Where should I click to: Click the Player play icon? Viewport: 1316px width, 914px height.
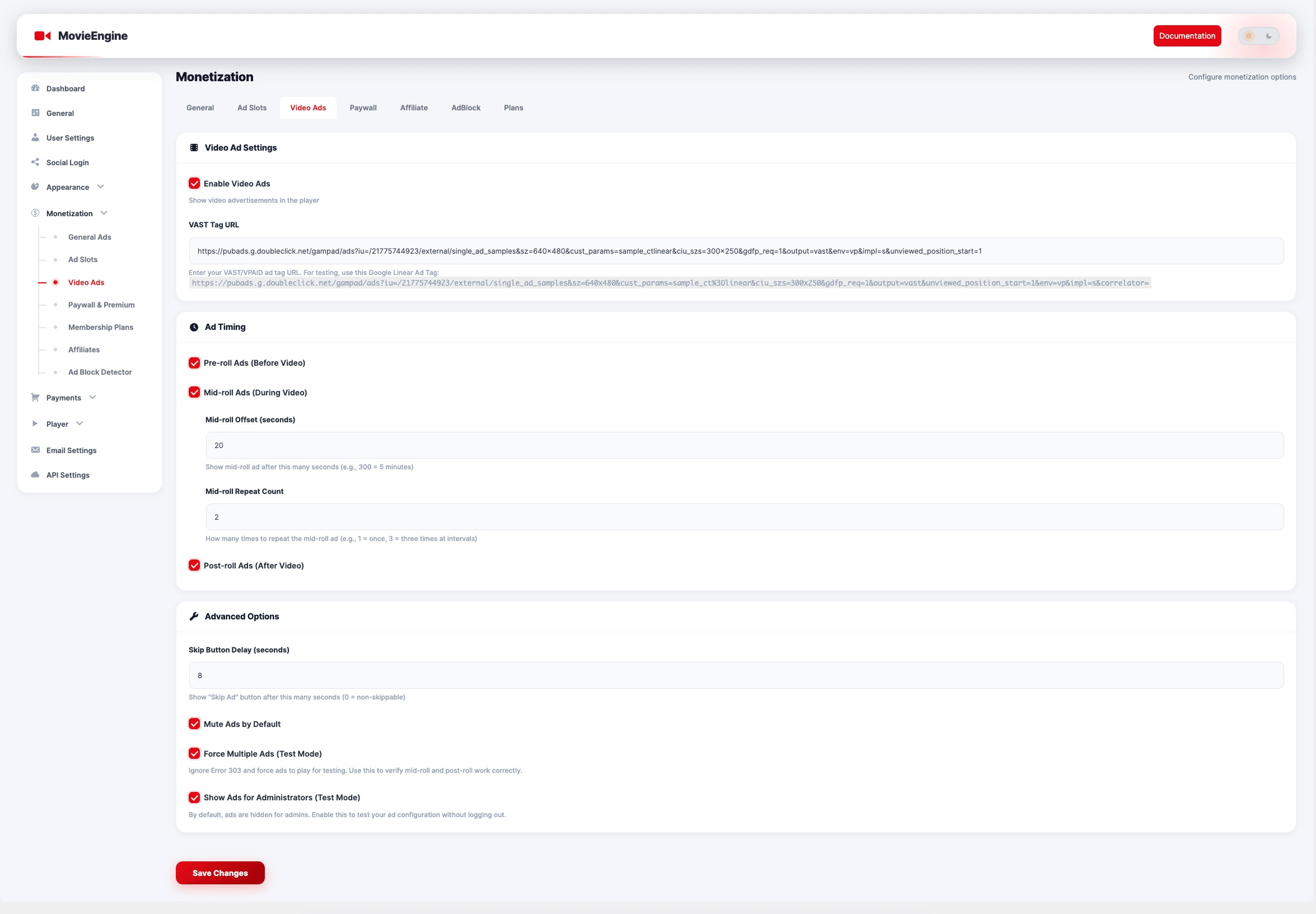coord(35,423)
